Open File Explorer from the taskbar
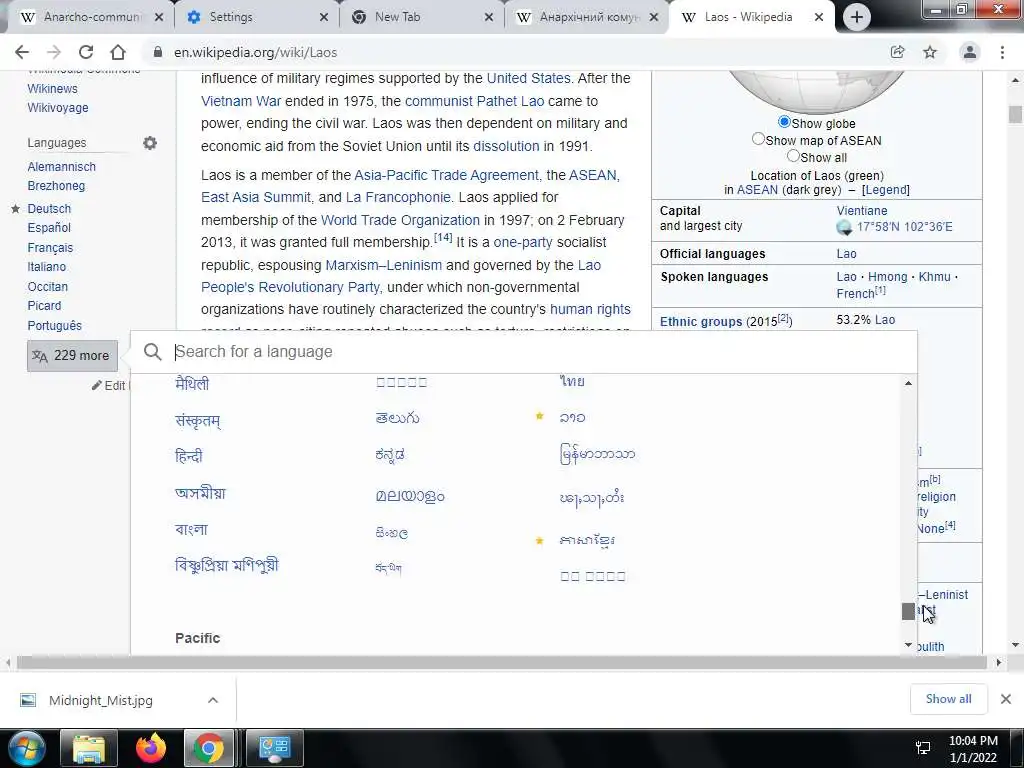1024x768 pixels. pyautogui.click(x=89, y=748)
